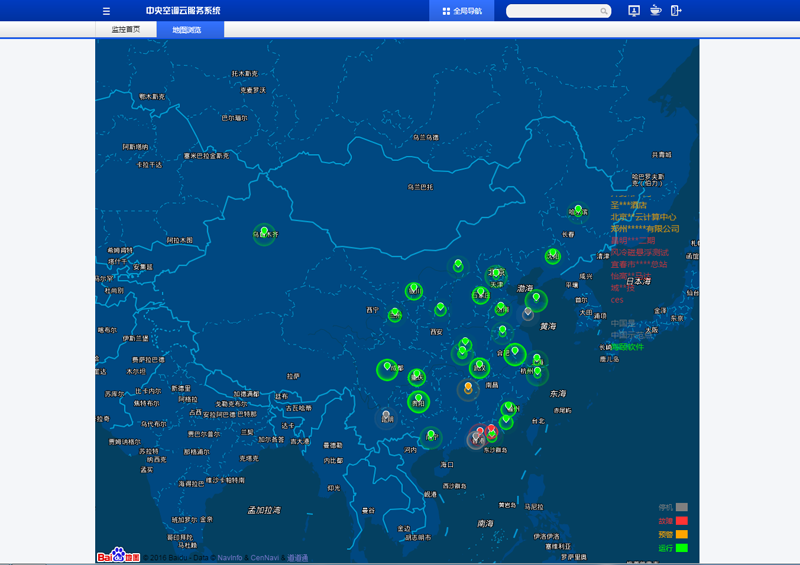
Task: Select the green marker at 重庆
Action: 417,376
